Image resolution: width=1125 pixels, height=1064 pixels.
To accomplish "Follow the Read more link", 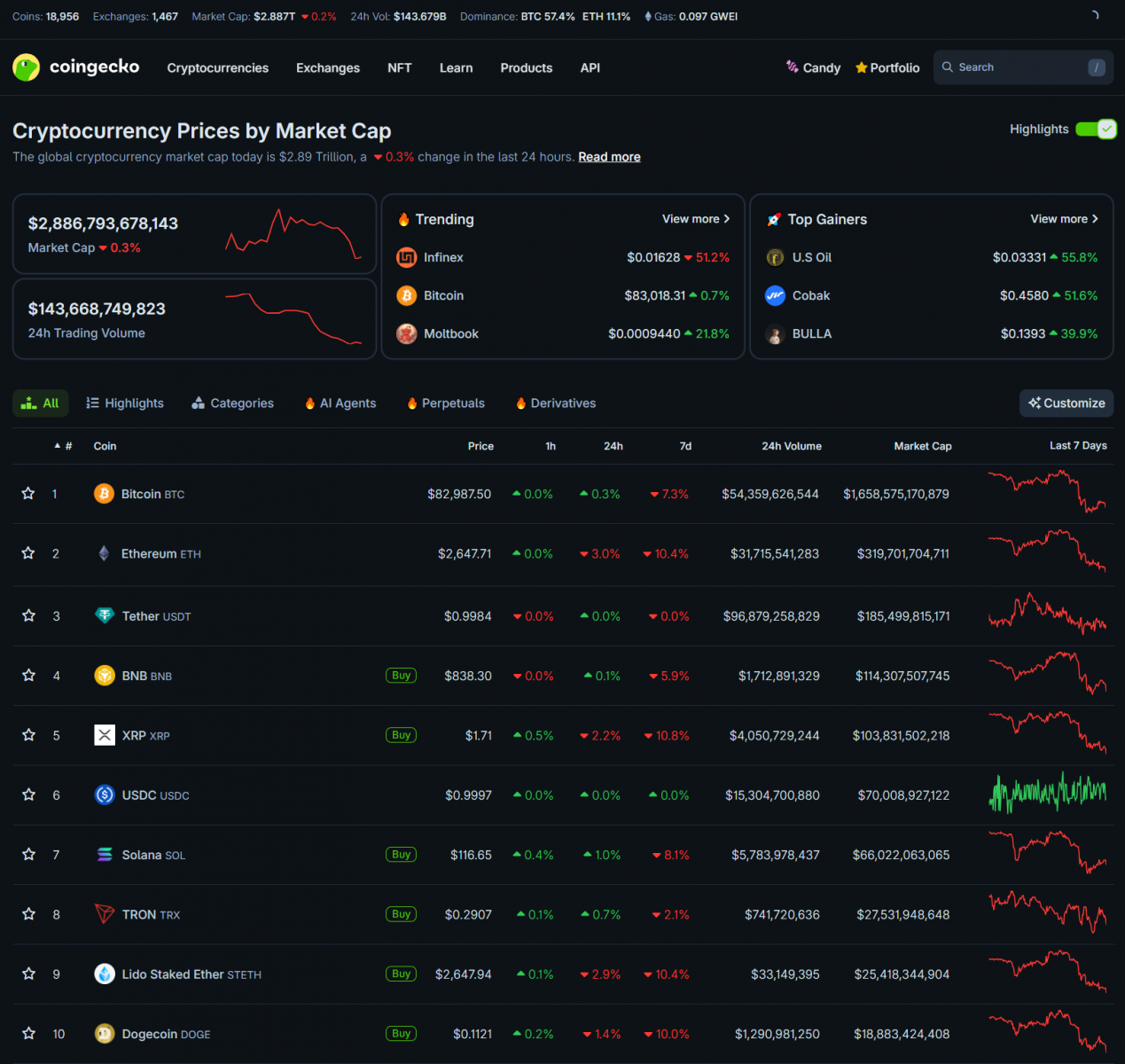I will [x=609, y=157].
